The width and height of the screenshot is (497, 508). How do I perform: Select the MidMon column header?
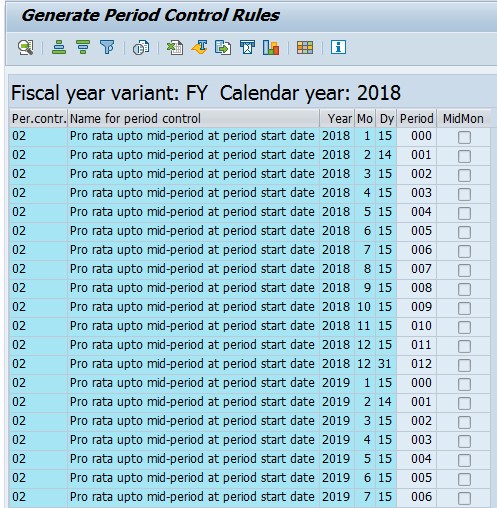pos(464,118)
